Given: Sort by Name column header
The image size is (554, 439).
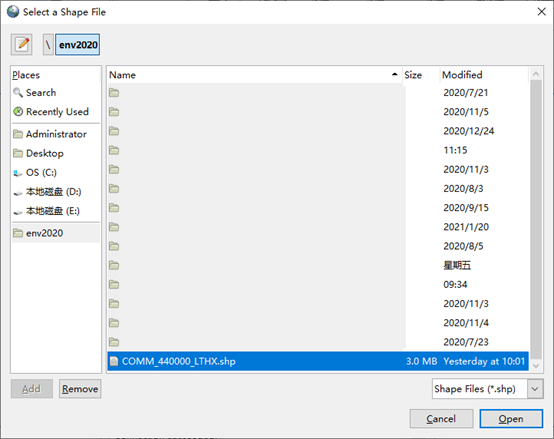Looking at the screenshot, I should coord(254,75).
